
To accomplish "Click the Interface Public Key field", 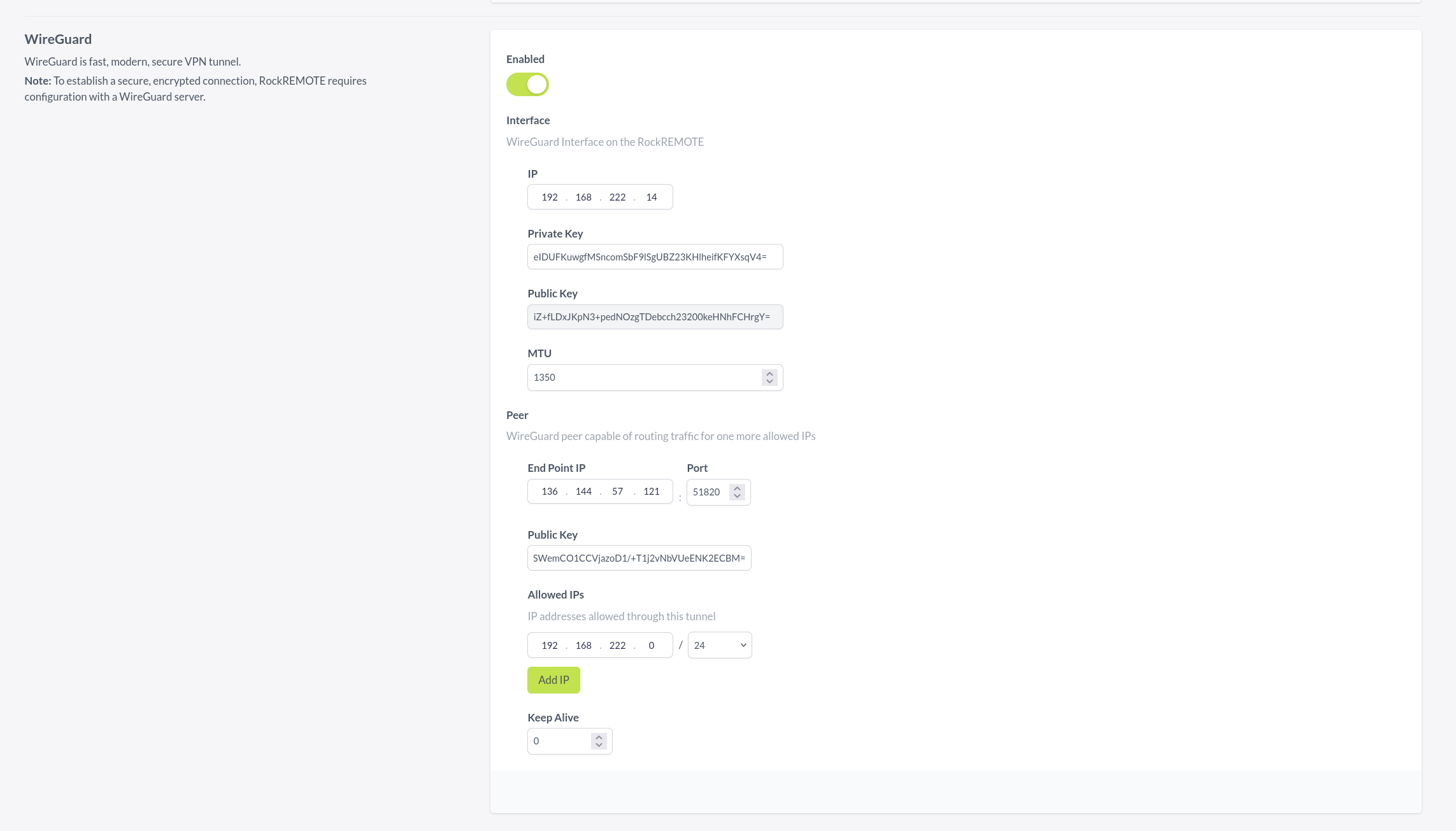I will pos(655,316).
